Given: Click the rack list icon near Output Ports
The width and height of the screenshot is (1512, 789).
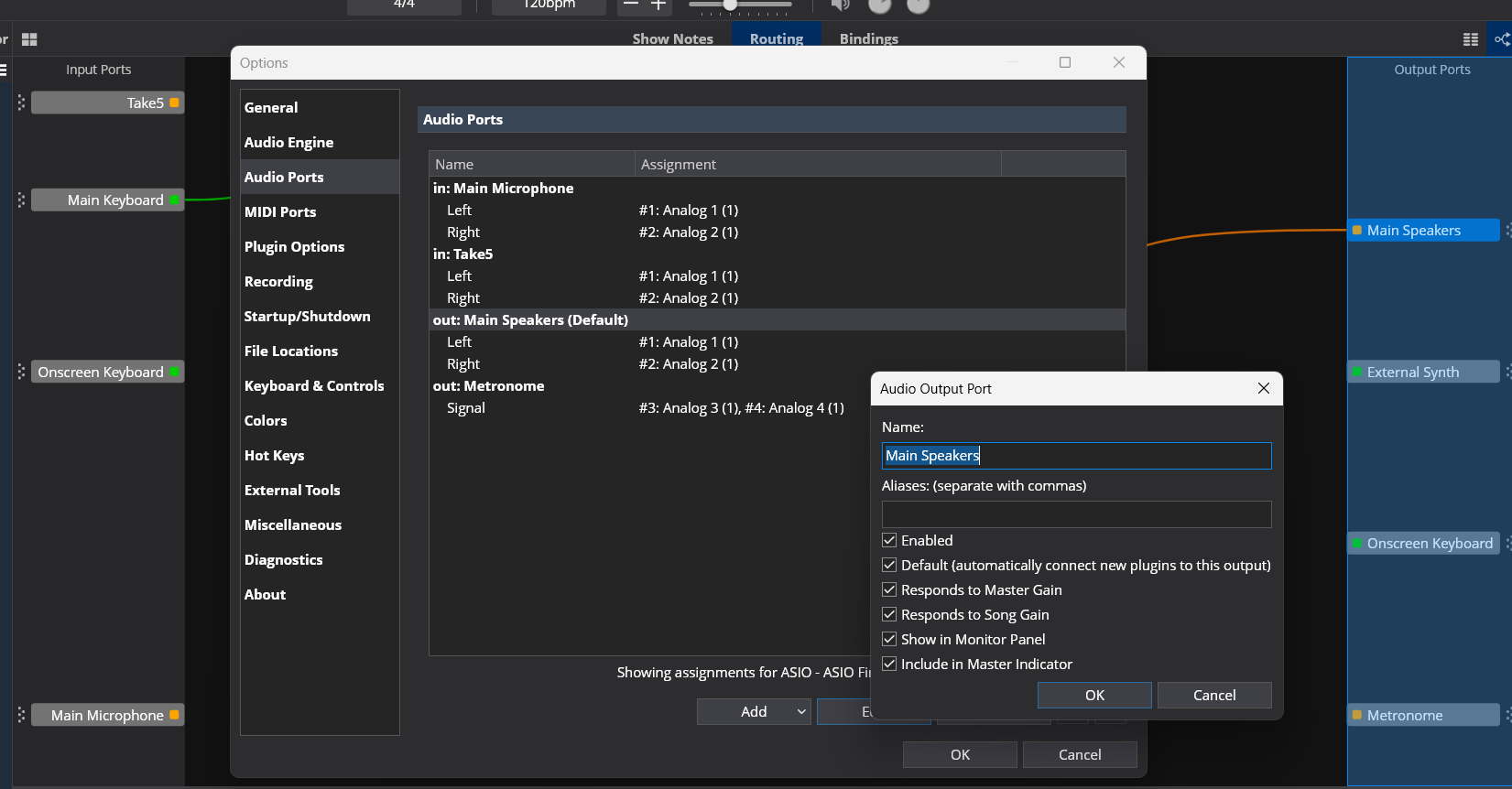Looking at the screenshot, I should (1471, 39).
